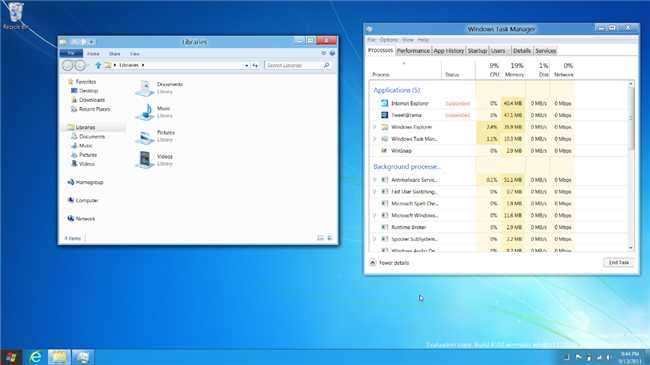The image size is (650, 365).
Task: Click the search magnifier in Libraries
Action: pyautogui.click(x=327, y=65)
